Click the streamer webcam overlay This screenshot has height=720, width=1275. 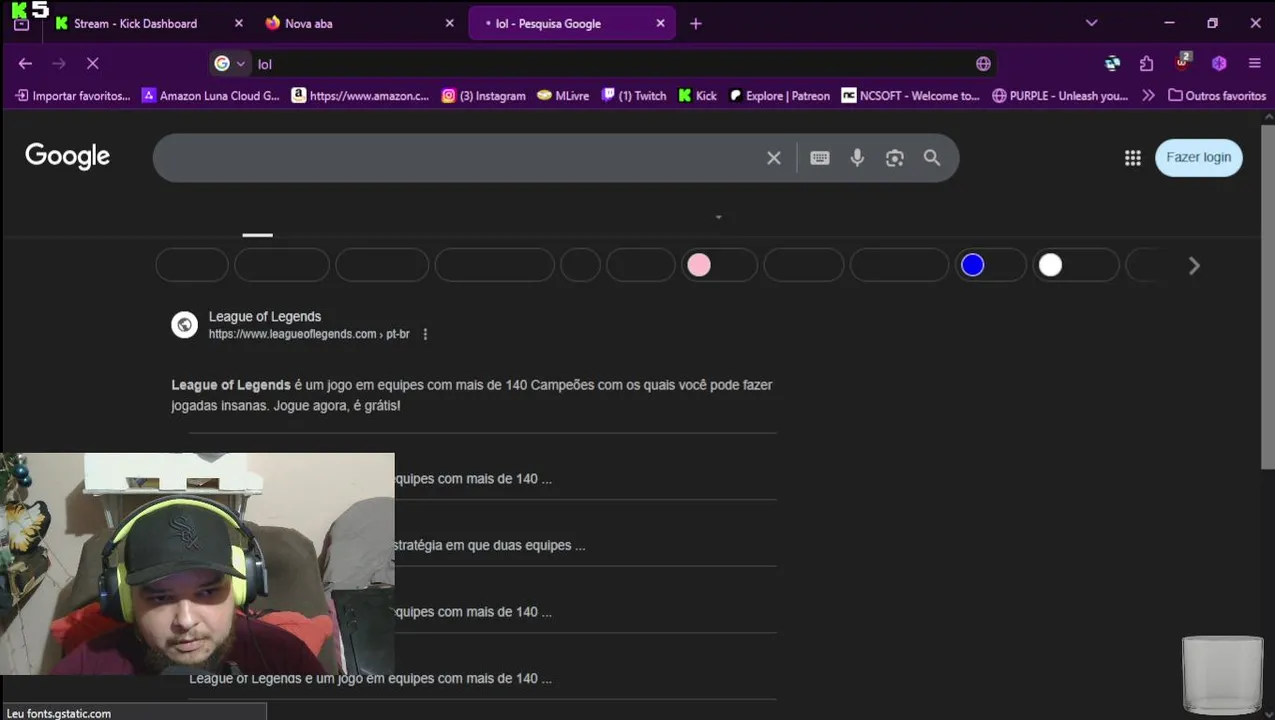click(x=197, y=565)
